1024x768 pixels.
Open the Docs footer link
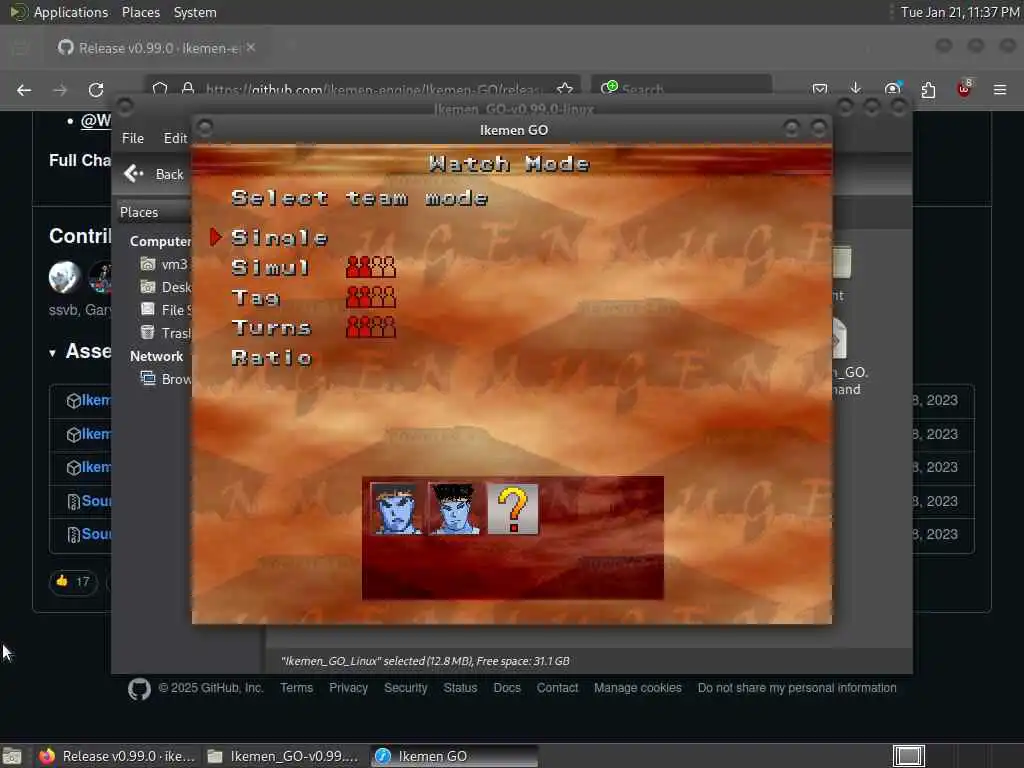(x=507, y=688)
